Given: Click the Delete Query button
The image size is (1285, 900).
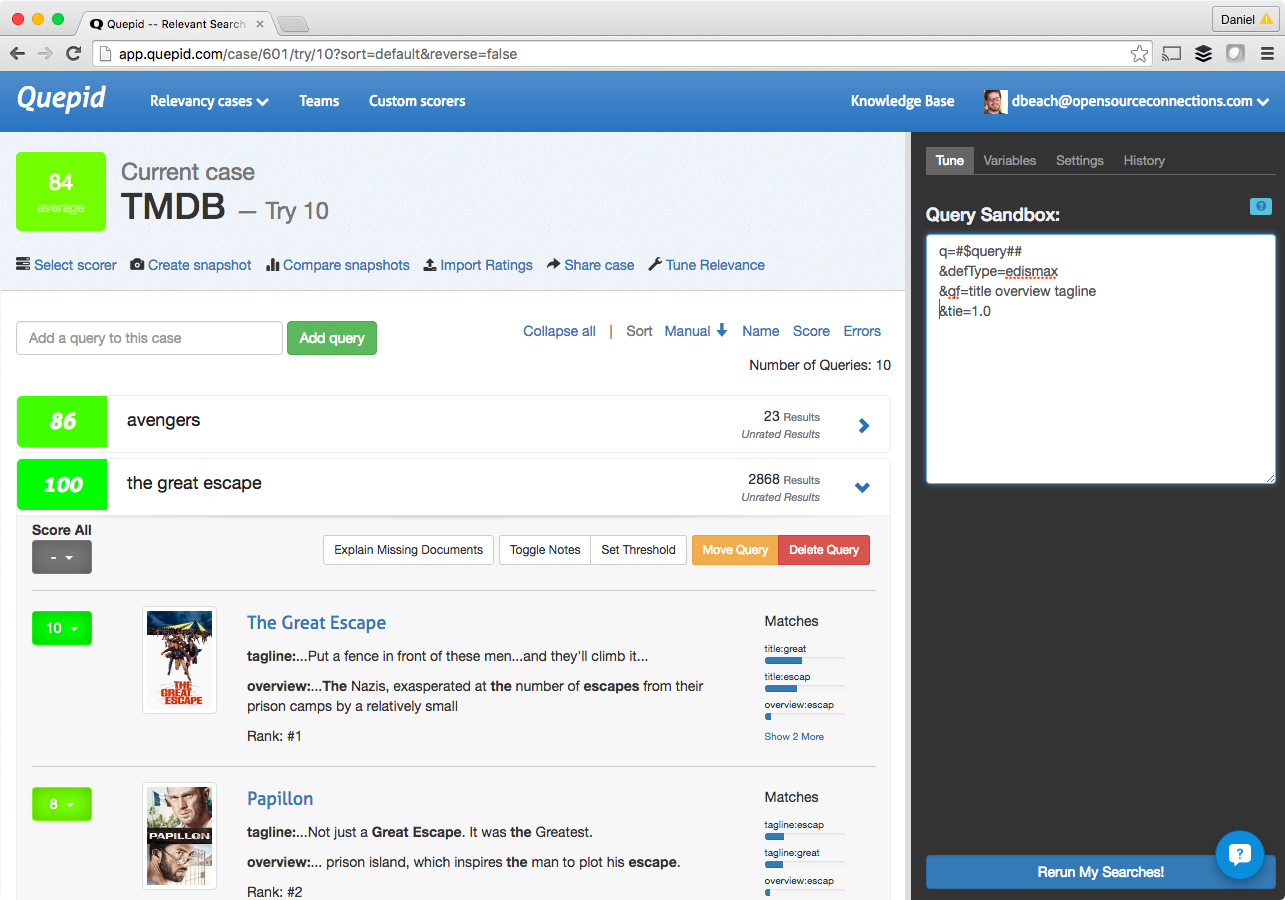Looking at the screenshot, I should pos(824,550).
